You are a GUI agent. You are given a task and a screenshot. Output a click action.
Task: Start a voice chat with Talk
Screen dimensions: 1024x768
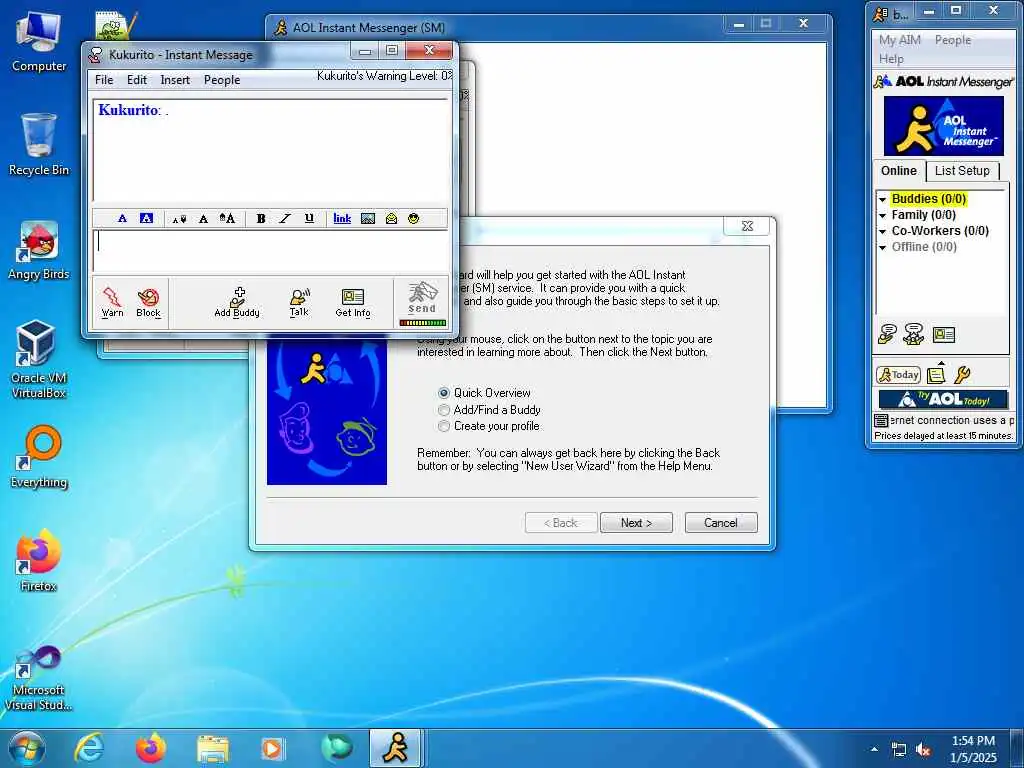(299, 302)
